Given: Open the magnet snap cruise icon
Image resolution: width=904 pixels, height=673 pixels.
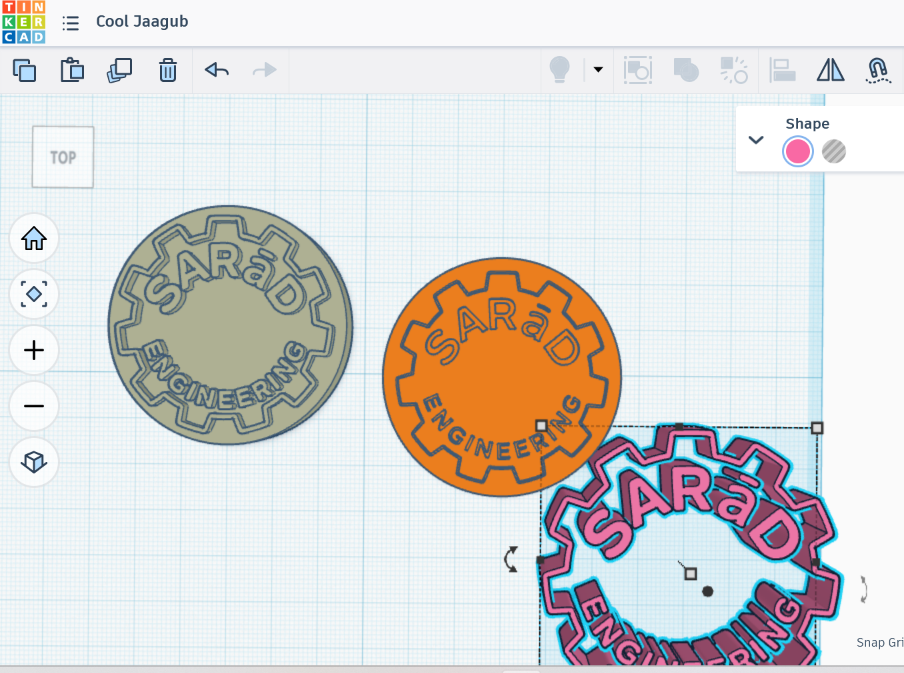Looking at the screenshot, I should click(x=878, y=70).
